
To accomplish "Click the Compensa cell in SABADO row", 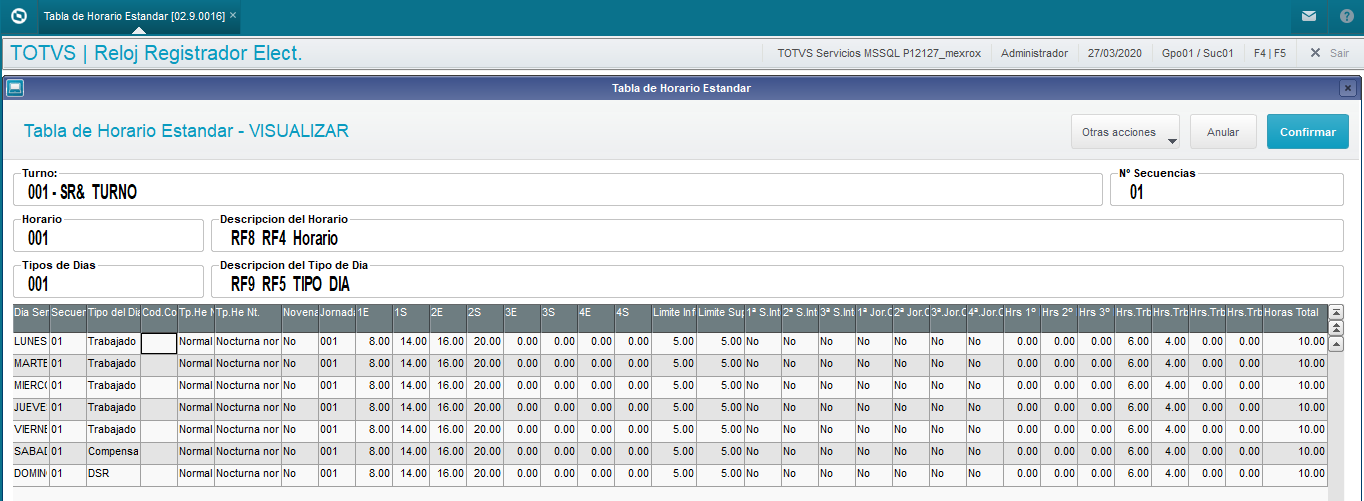I will click(113, 451).
